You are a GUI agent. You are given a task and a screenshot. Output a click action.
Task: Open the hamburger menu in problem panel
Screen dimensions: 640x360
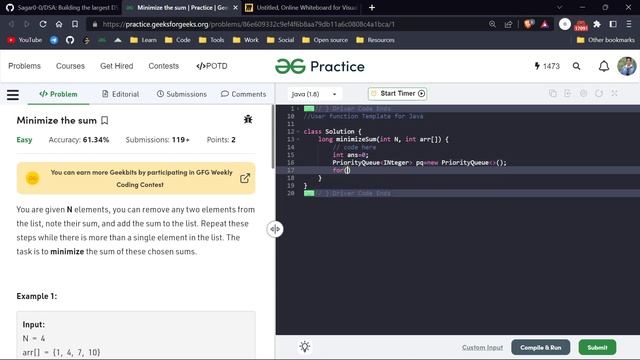point(13,95)
